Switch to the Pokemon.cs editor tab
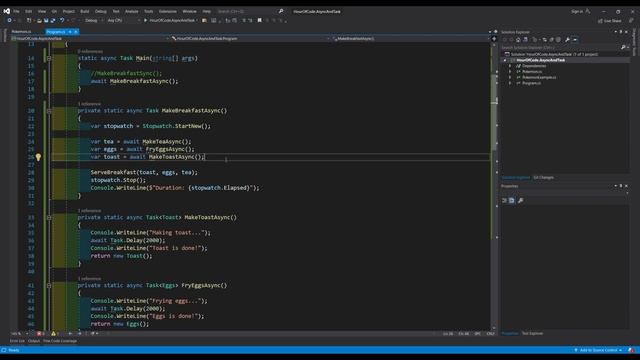Image resolution: width=640 pixels, height=360 pixels. (21, 32)
